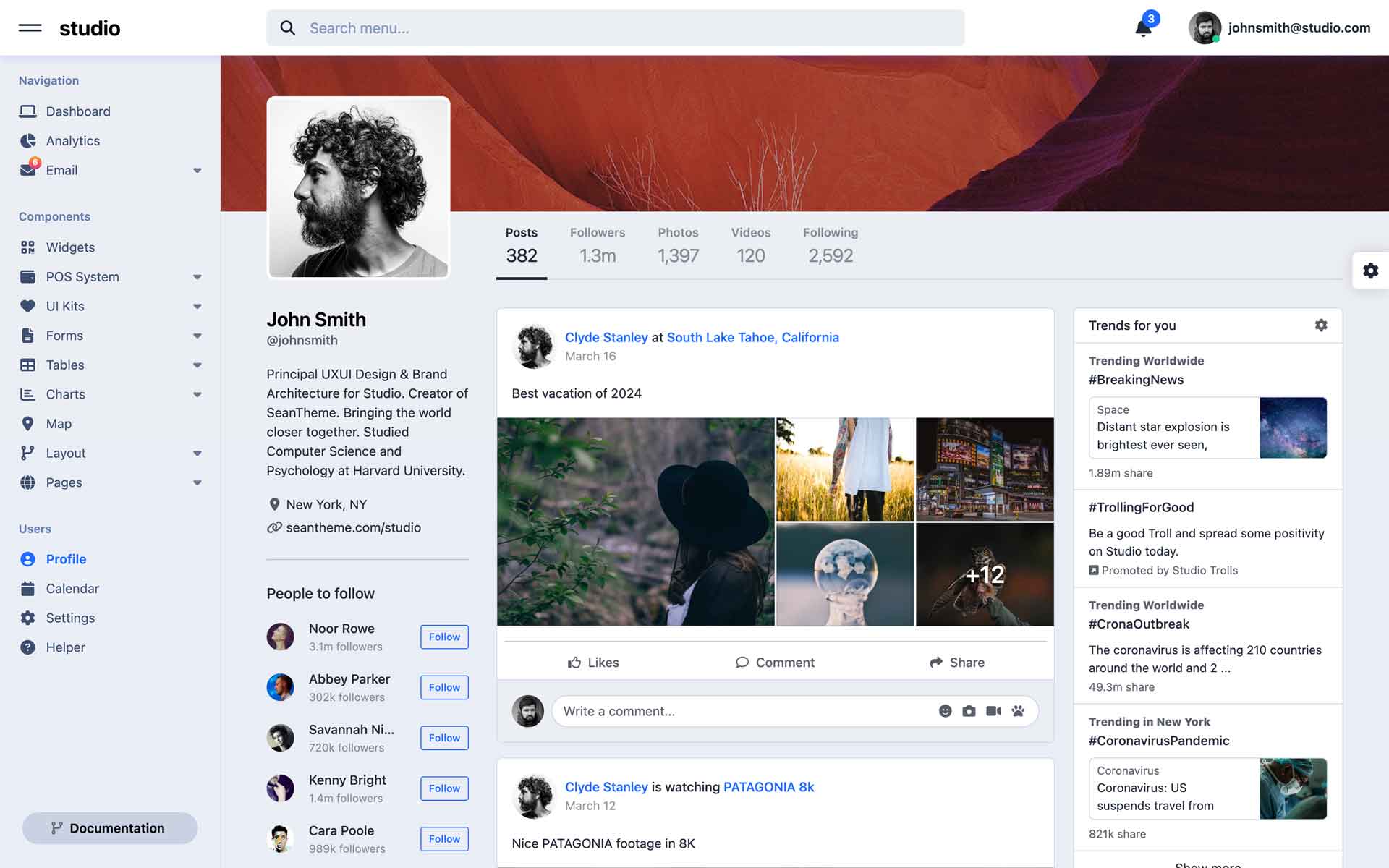Click the link icon beside seantheme.com/studio
1389x868 pixels.
coord(273,527)
